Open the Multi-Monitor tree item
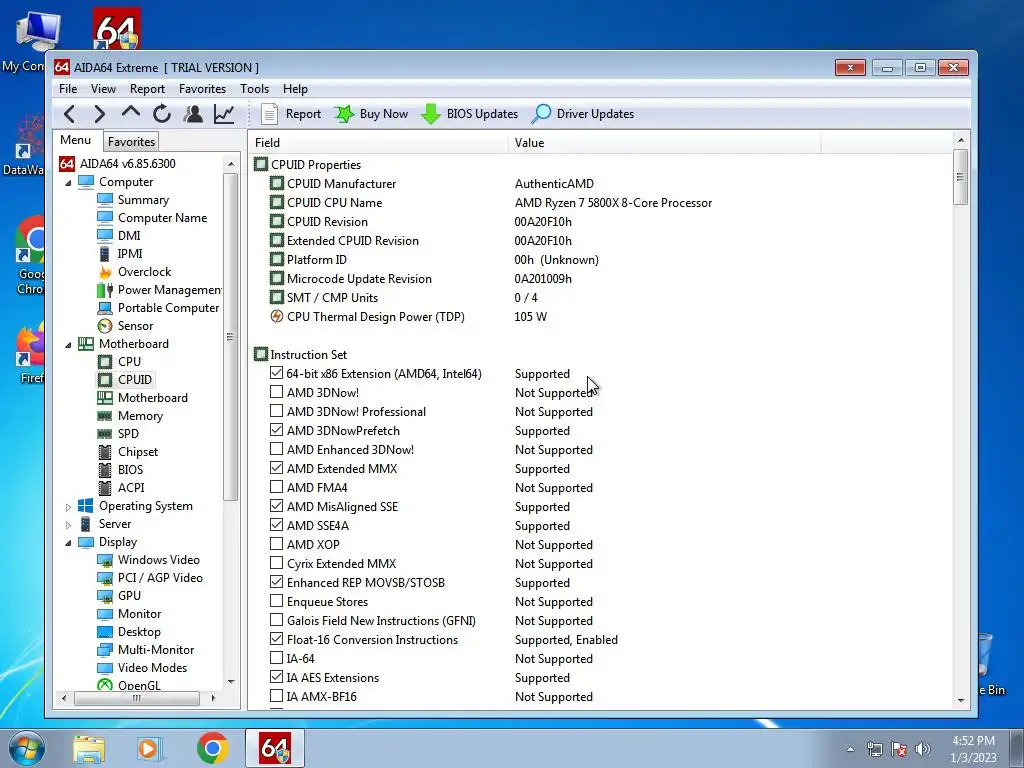Viewport: 1024px width, 768px height. point(155,650)
